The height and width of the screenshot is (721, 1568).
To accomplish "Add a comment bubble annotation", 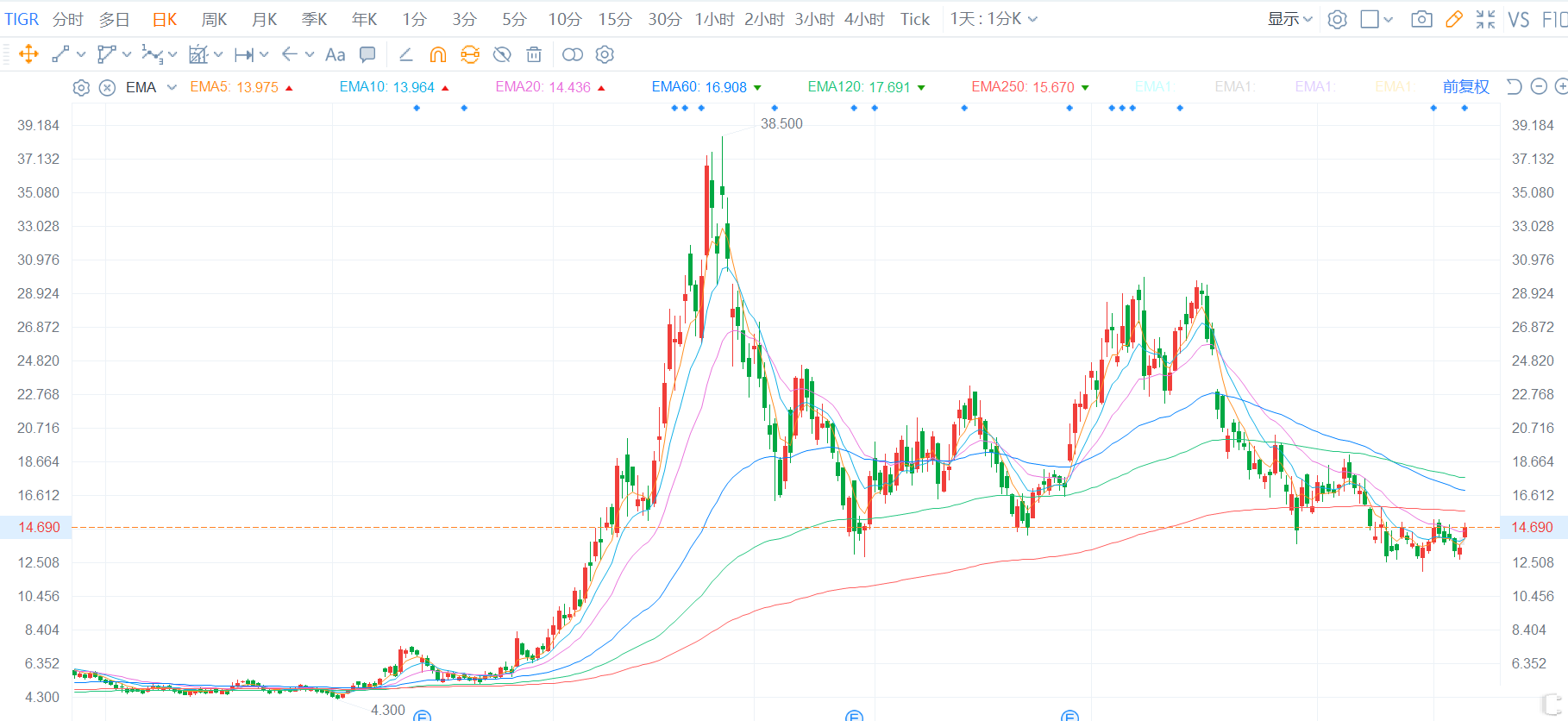I will (x=367, y=54).
